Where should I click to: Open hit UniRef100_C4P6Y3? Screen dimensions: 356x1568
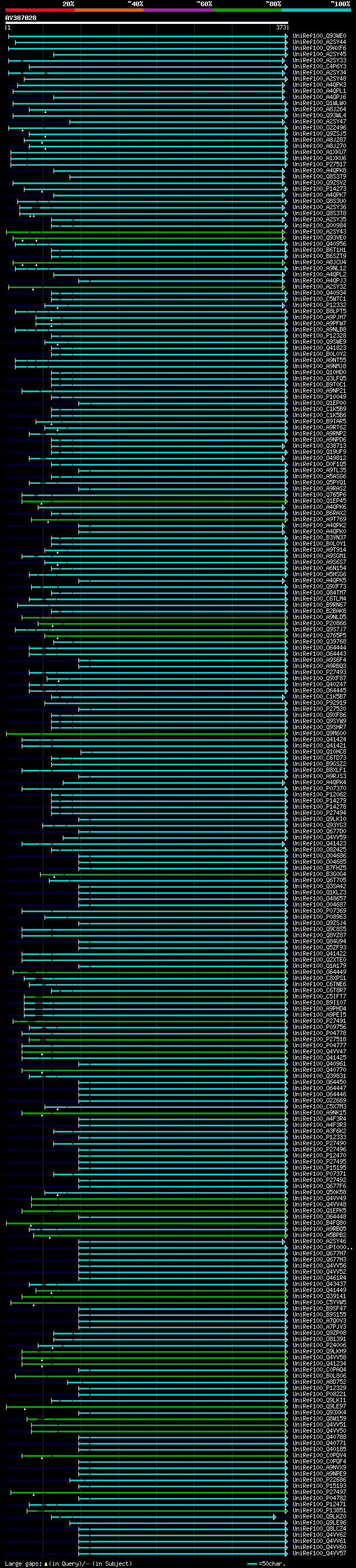(319, 66)
